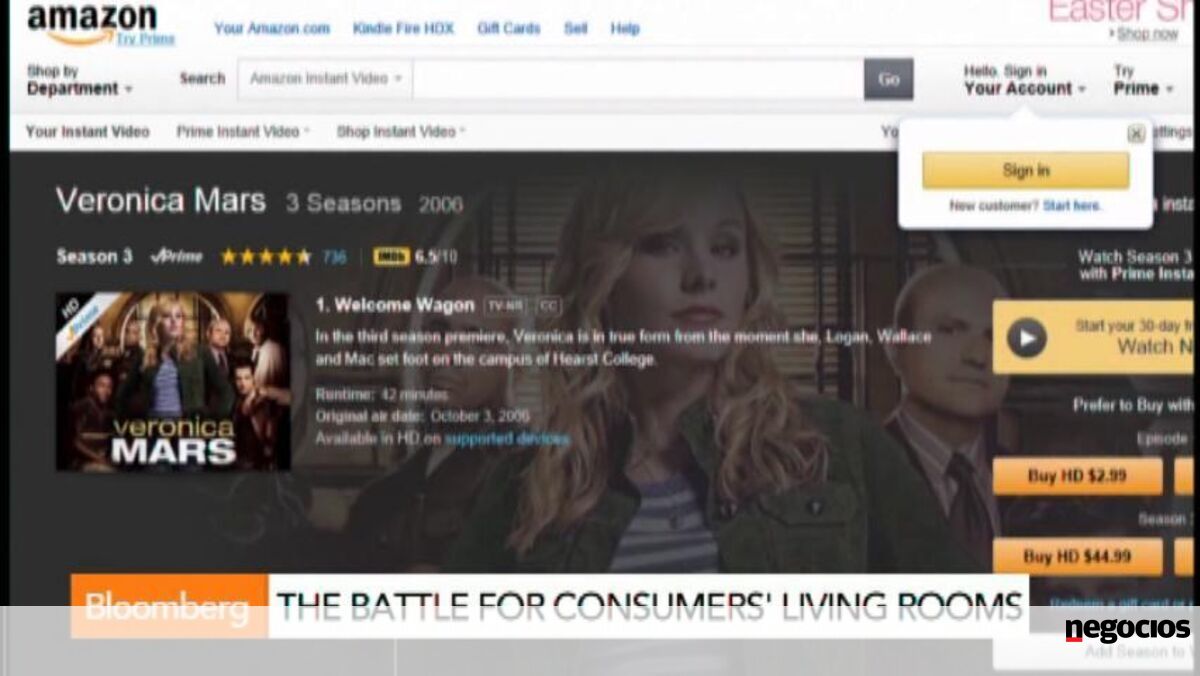
Task: Expand the Prime Instant Video menu
Action: [243, 131]
